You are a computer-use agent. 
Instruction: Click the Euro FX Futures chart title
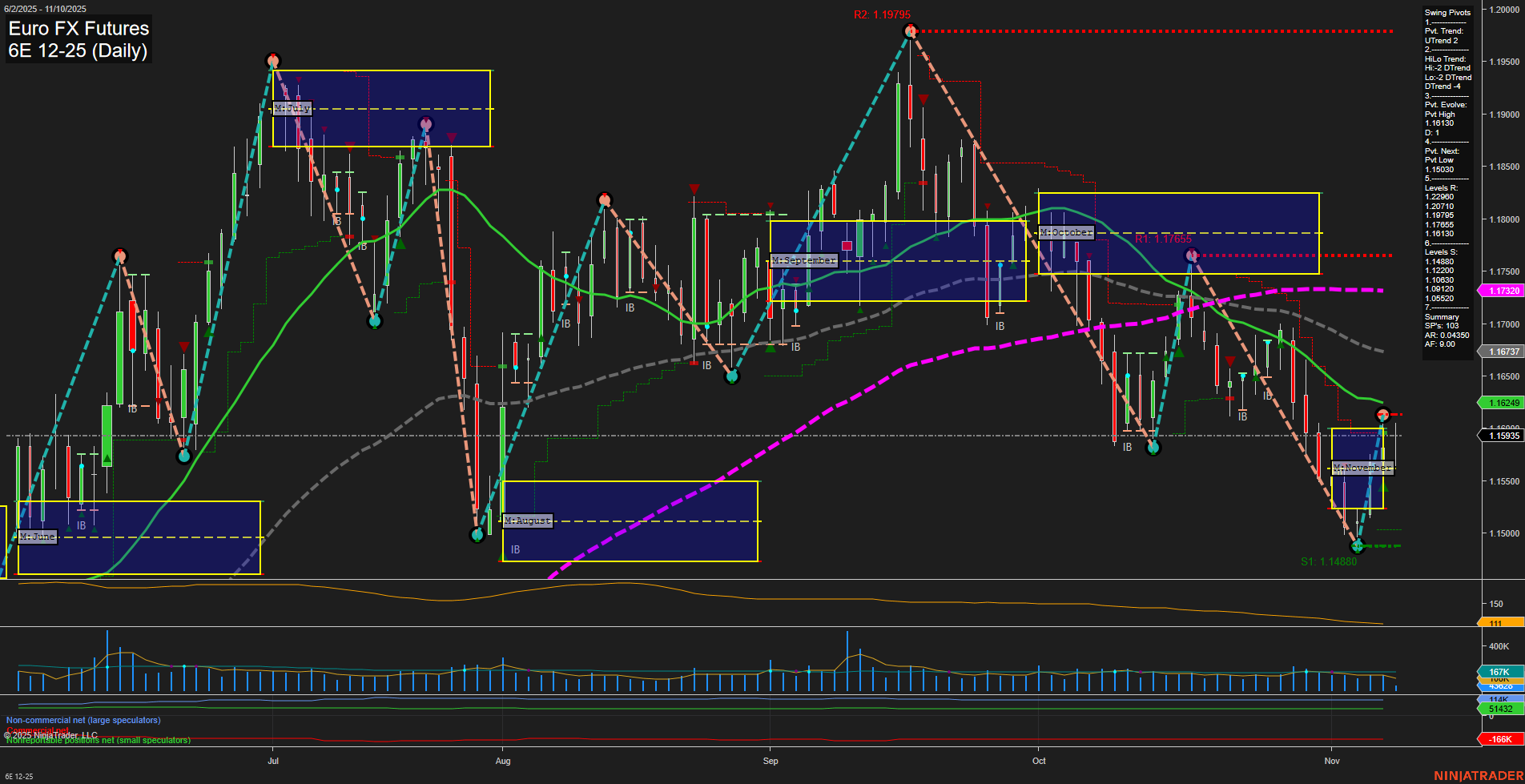(78, 28)
